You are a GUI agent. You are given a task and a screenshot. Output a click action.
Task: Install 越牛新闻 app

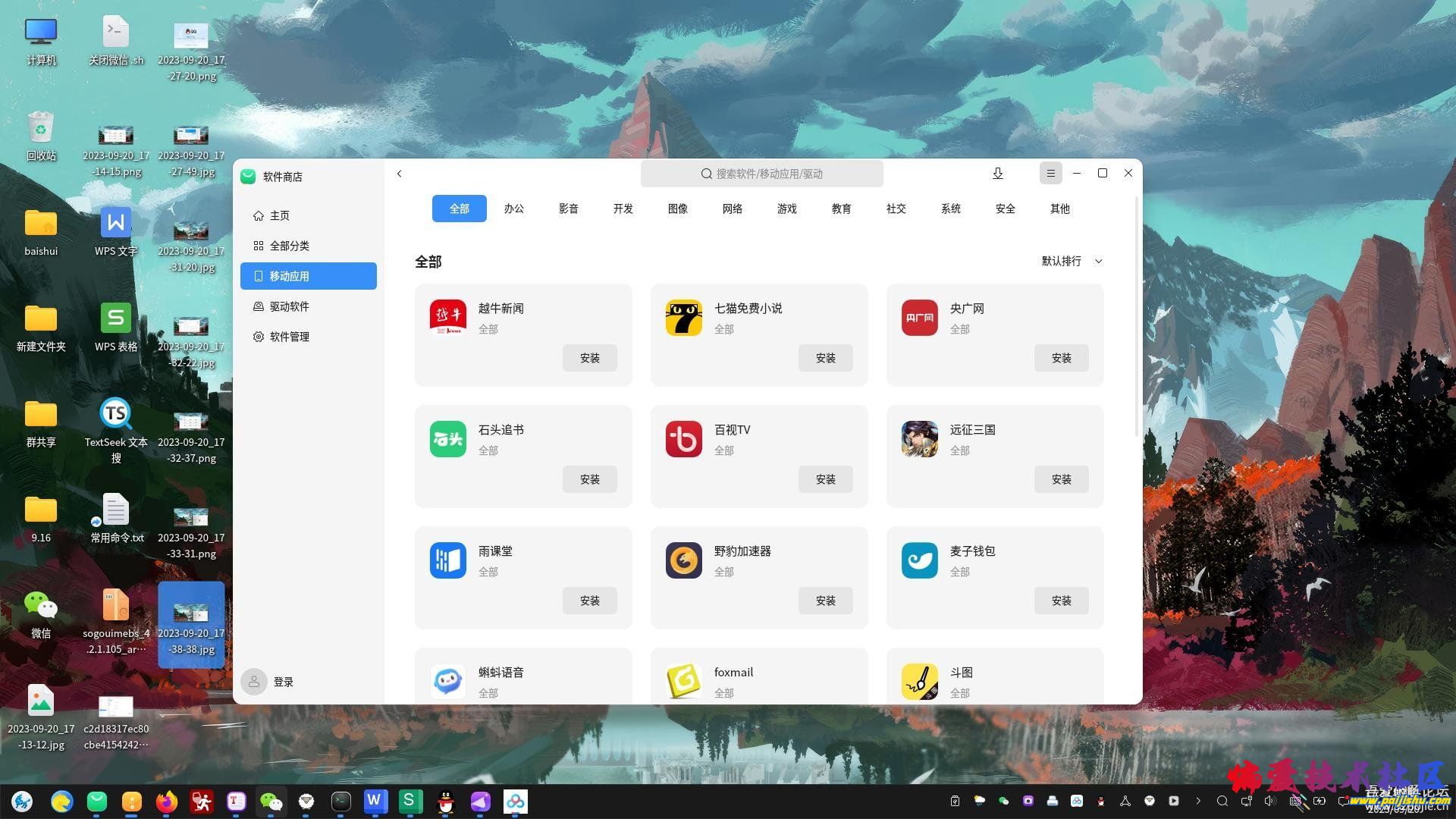coord(589,357)
